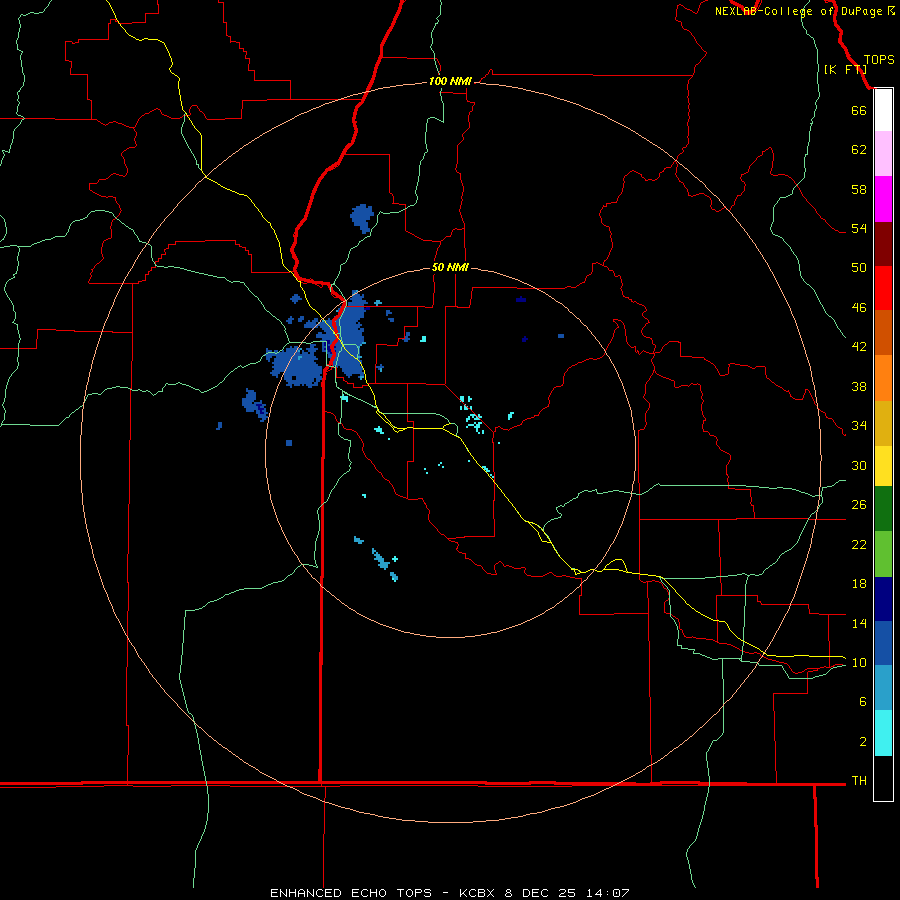The height and width of the screenshot is (900, 900).
Task: Click the legend value 10
Action: [x=859, y=662]
